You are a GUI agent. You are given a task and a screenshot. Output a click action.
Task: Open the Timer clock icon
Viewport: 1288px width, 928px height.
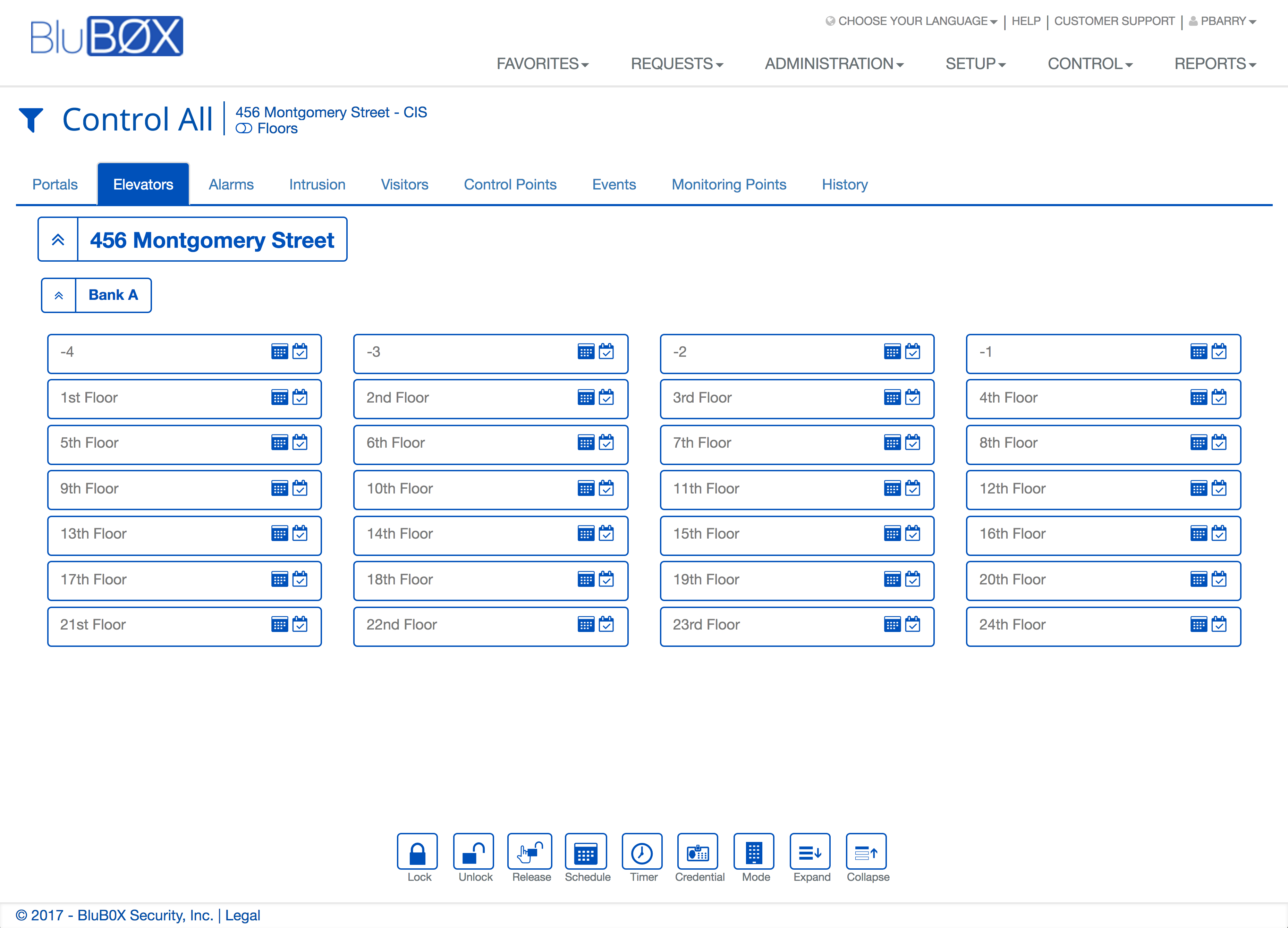pos(642,852)
